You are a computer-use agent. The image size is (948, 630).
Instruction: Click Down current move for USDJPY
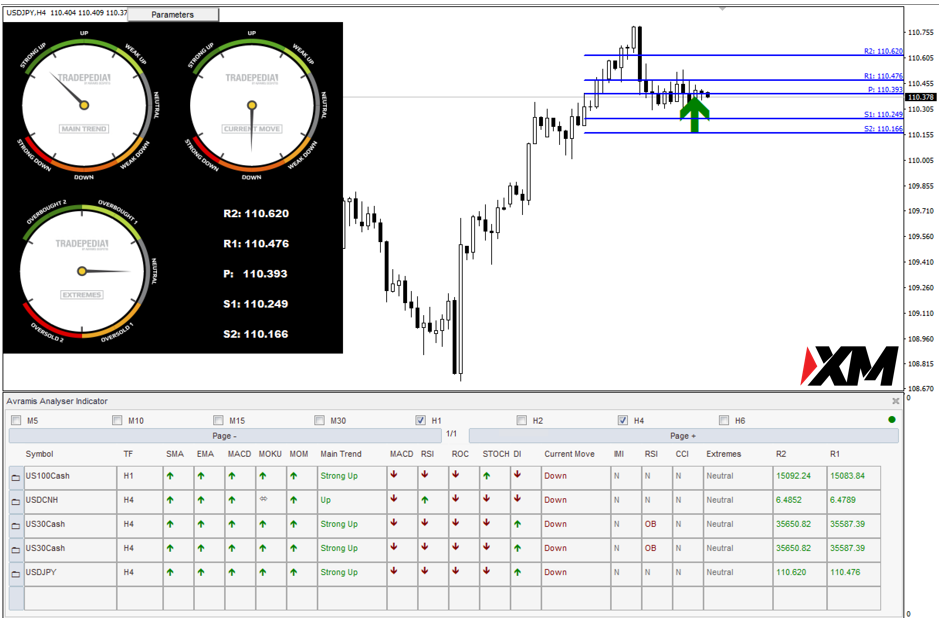pyautogui.click(x=555, y=573)
